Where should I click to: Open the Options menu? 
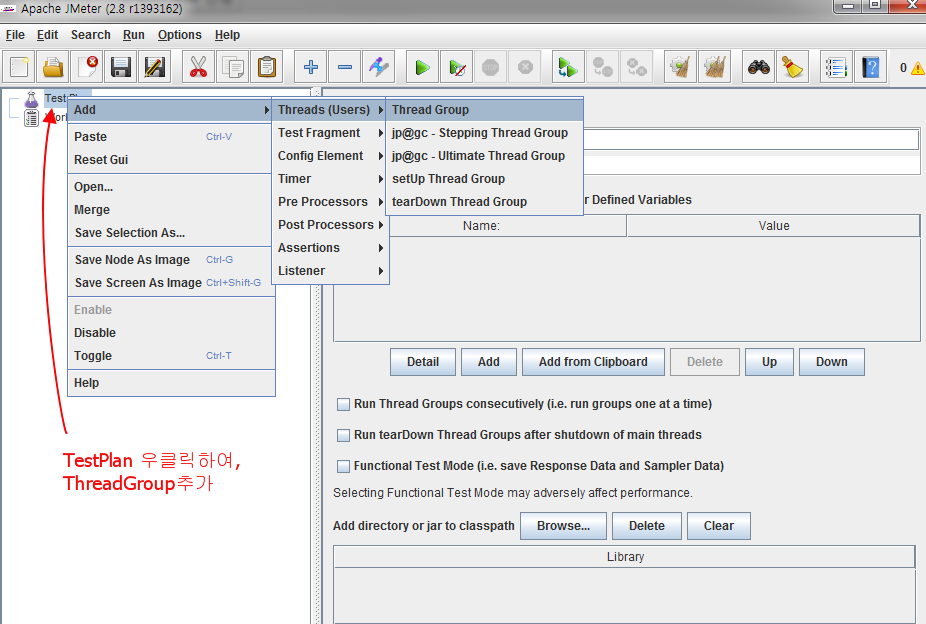pos(180,35)
